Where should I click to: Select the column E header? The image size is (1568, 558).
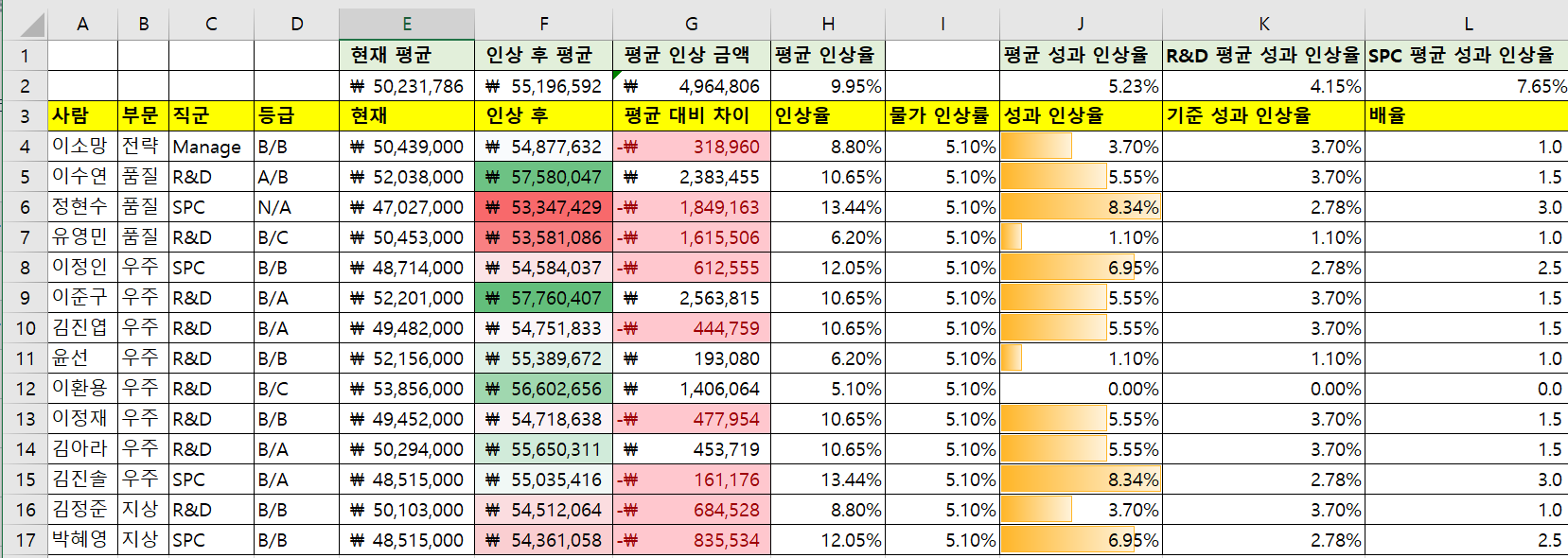(x=407, y=24)
